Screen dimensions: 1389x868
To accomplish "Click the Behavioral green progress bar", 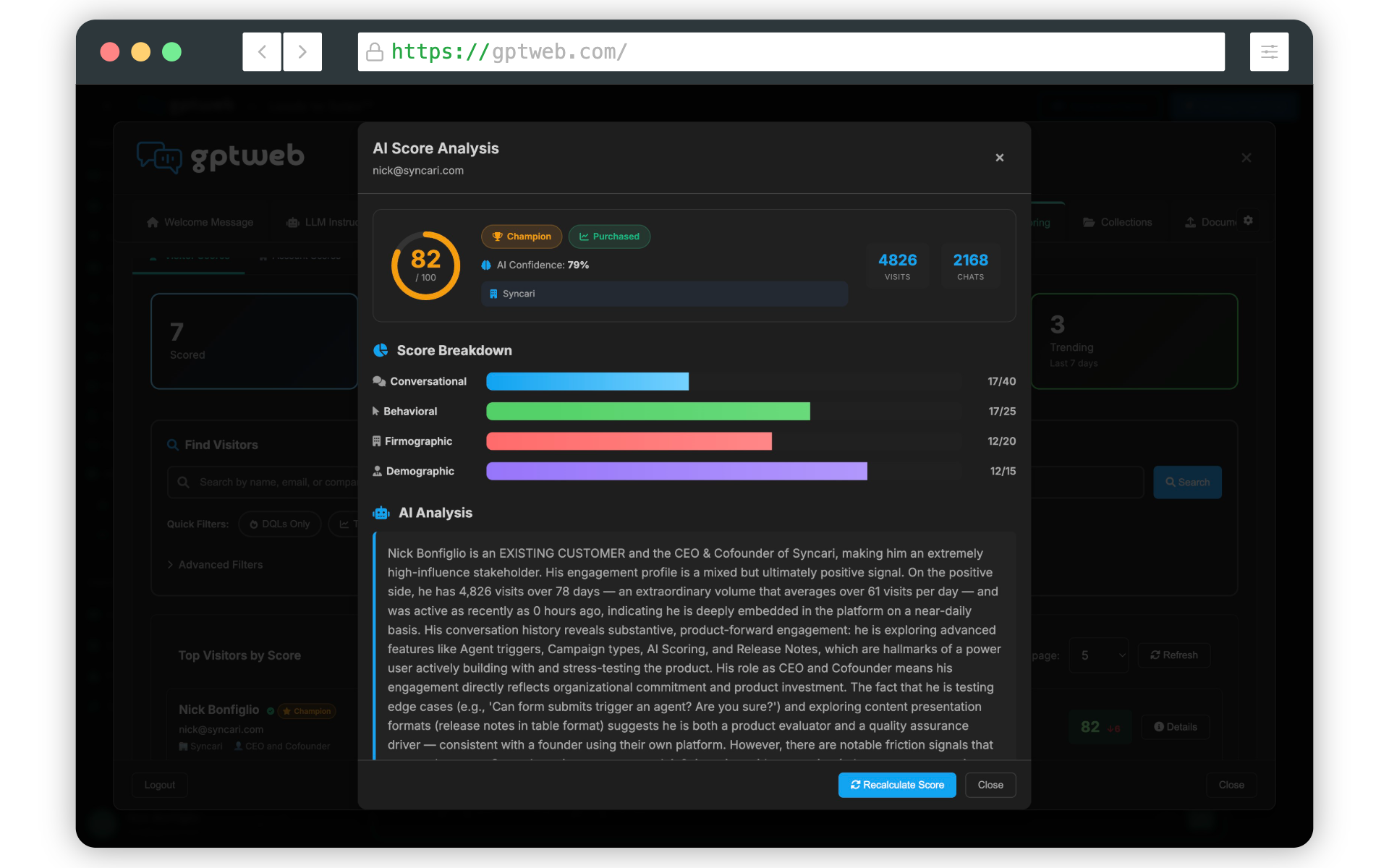I will pos(648,412).
